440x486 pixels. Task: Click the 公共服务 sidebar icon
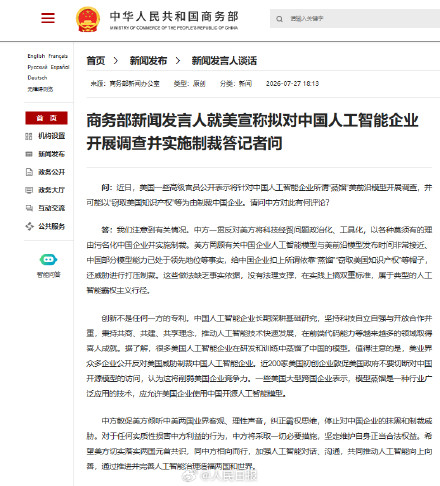click(29, 226)
